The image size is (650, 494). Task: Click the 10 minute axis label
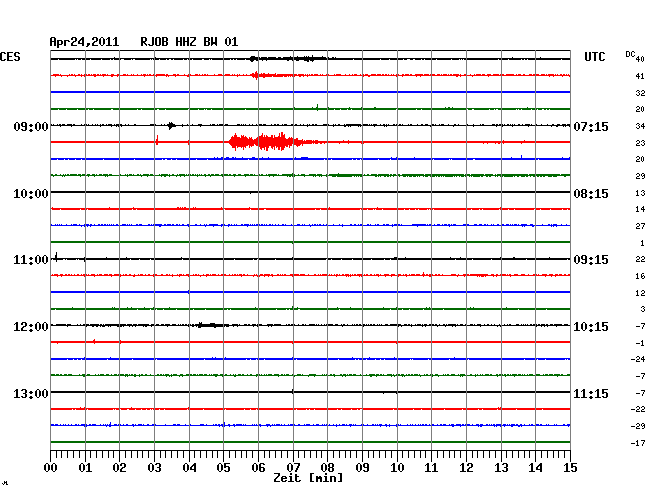[397, 468]
